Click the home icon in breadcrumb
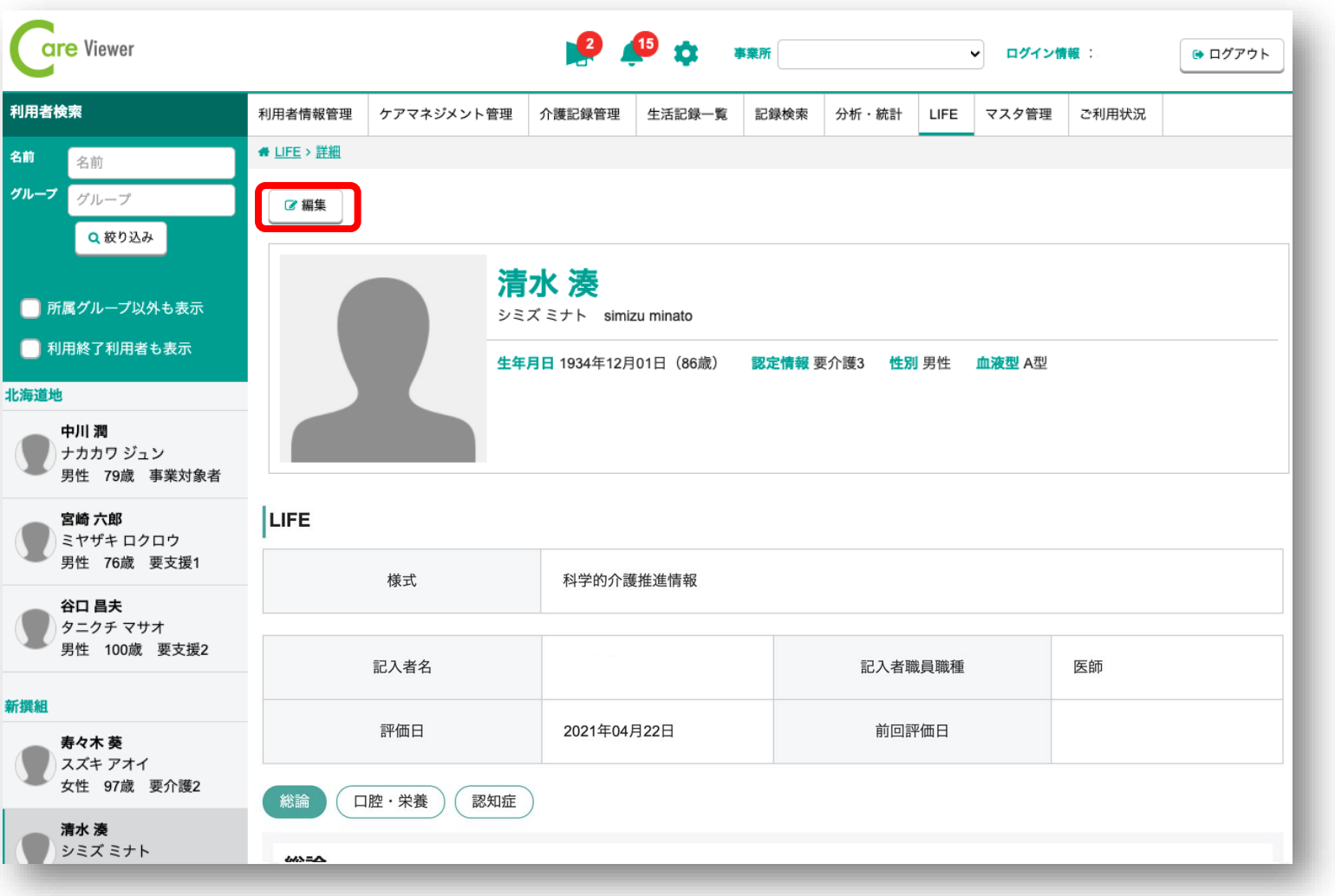Screen dimensions: 1335x896 coord(264,153)
